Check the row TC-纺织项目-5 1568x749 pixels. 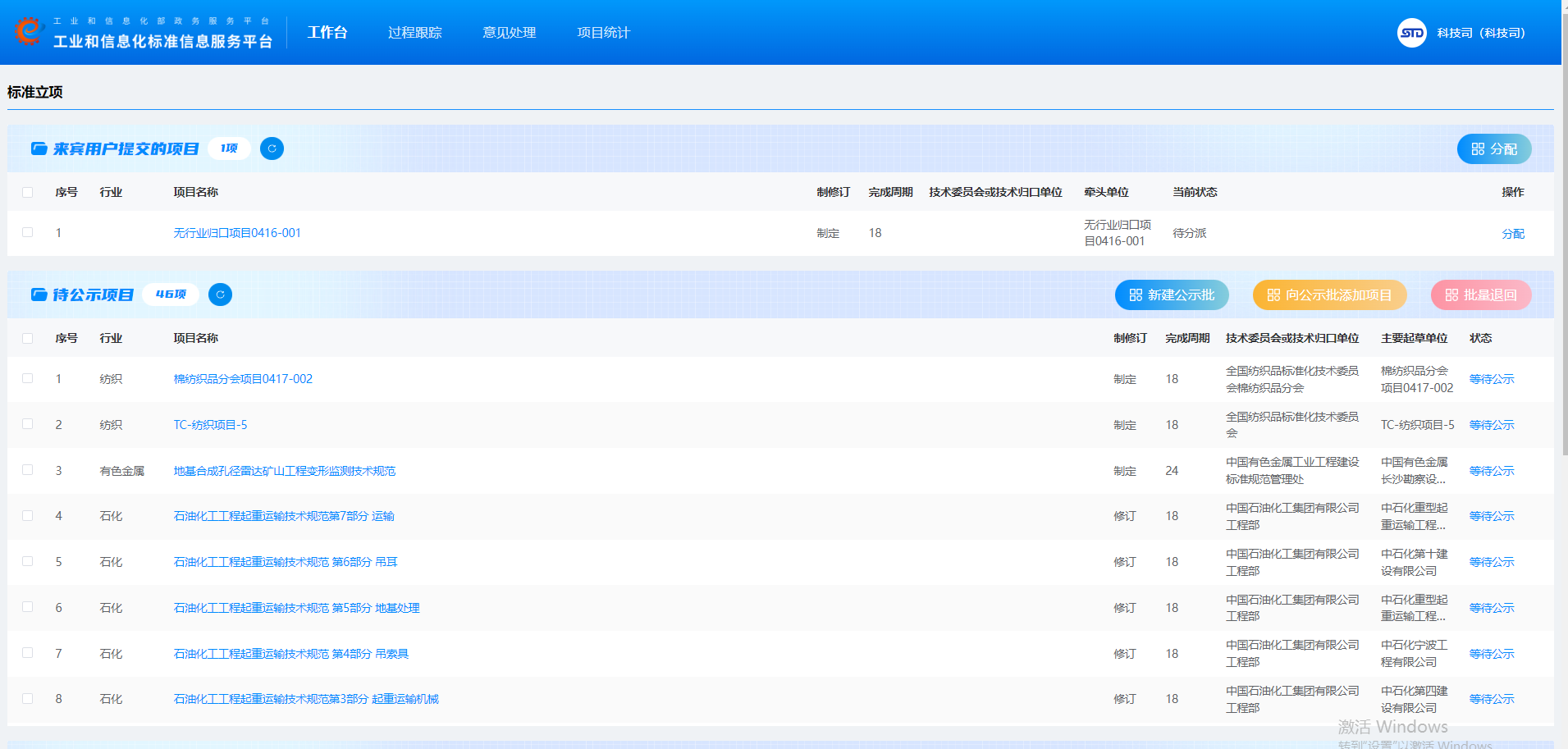[28, 425]
